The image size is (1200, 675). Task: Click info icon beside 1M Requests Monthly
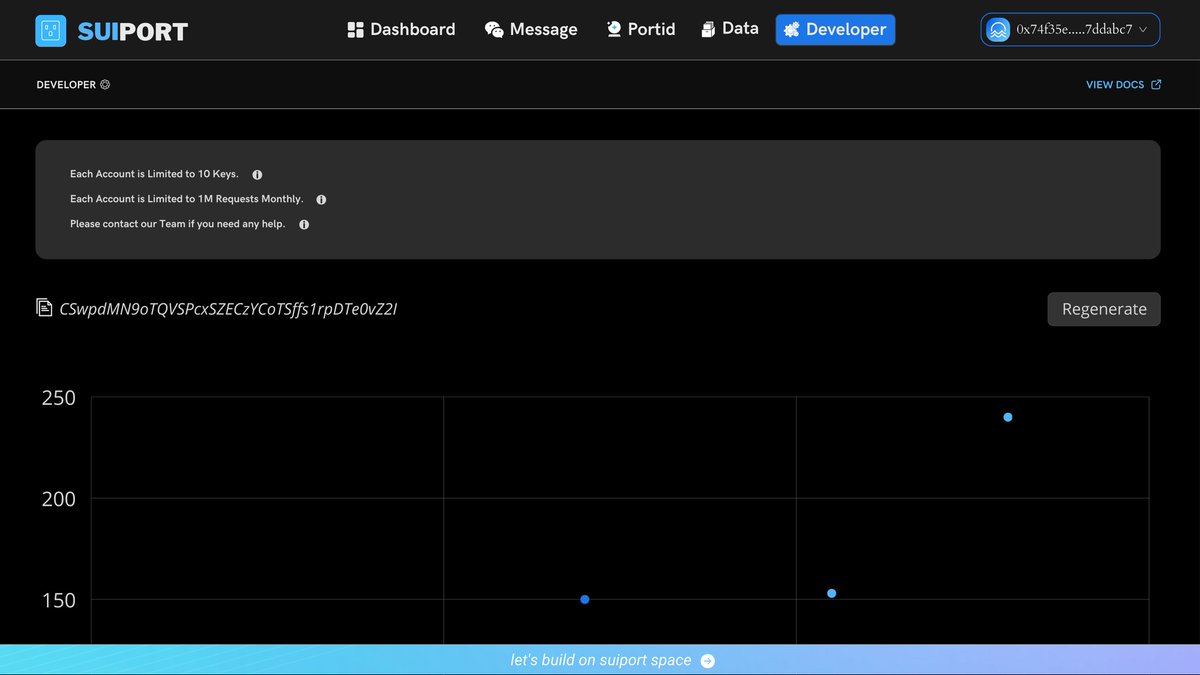321,200
